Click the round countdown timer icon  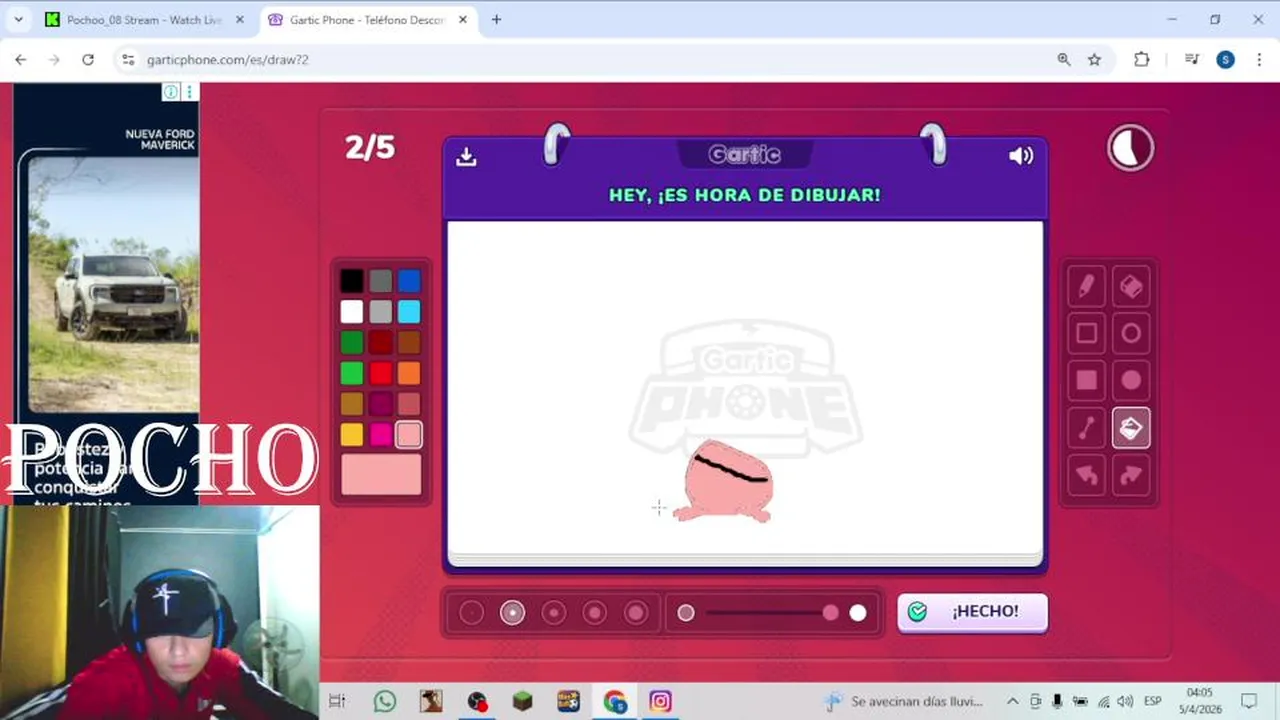click(1130, 149)
